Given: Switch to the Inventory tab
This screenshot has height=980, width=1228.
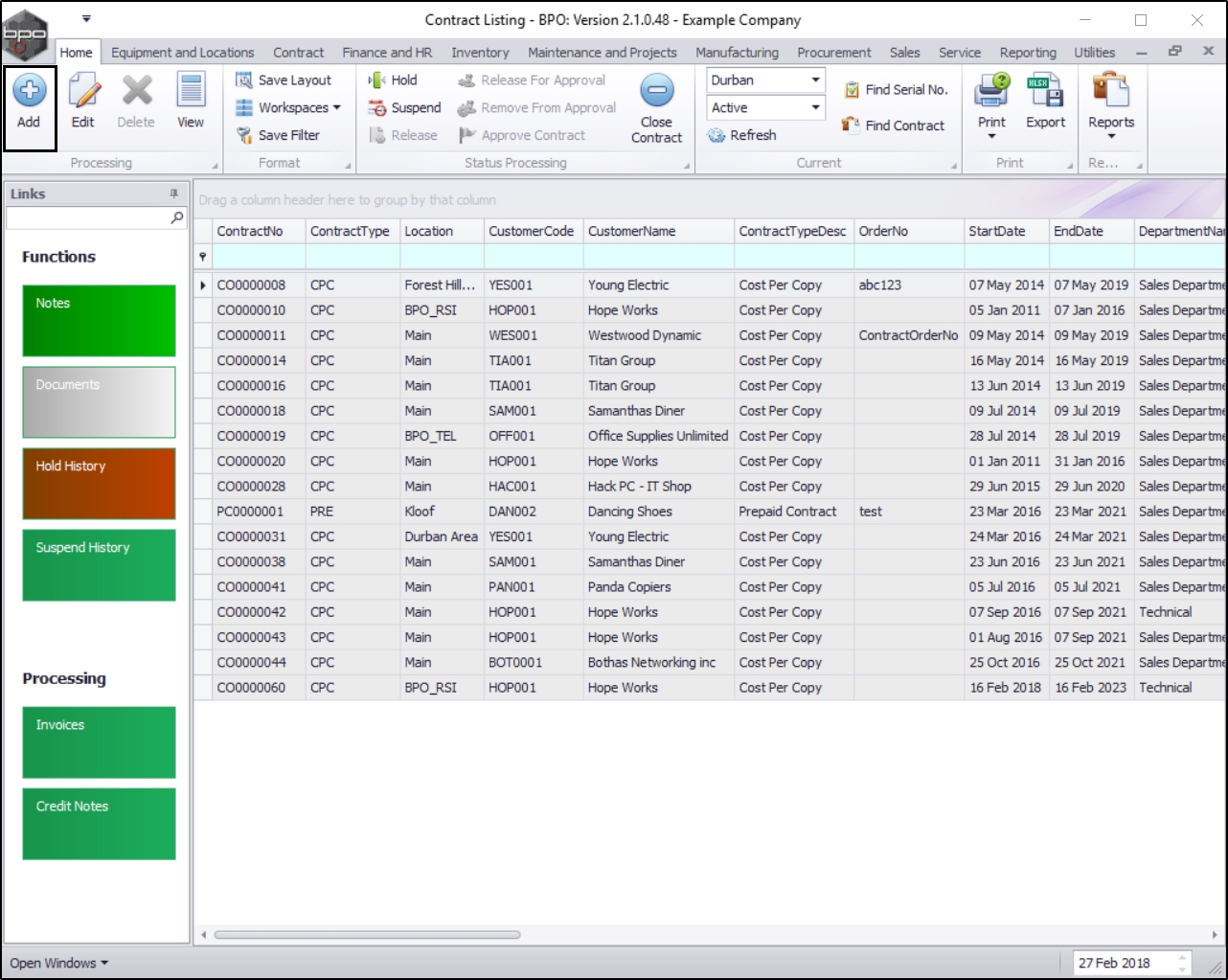Looking at the screenshot, I should 480,53.
